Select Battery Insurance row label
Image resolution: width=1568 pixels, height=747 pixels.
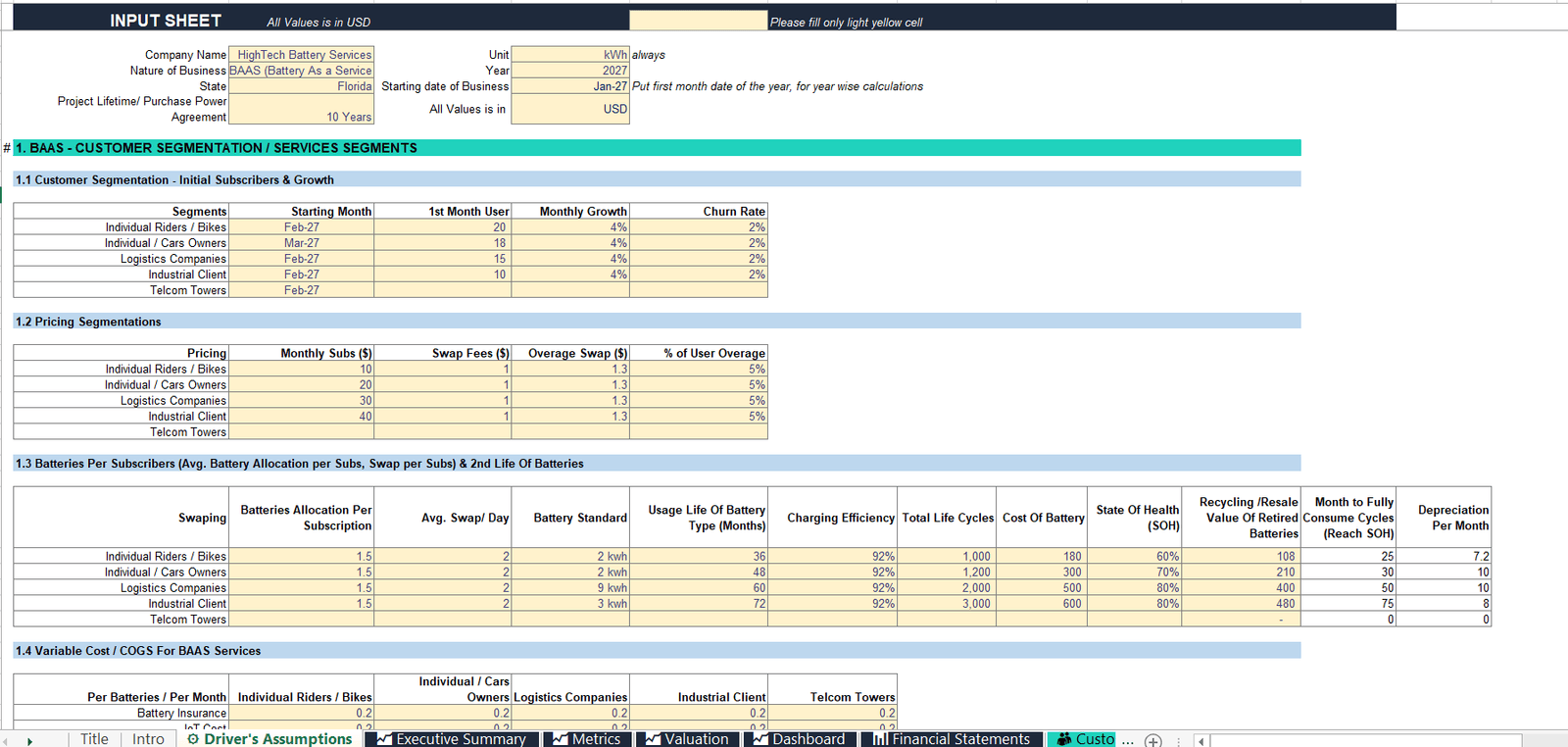121,714
